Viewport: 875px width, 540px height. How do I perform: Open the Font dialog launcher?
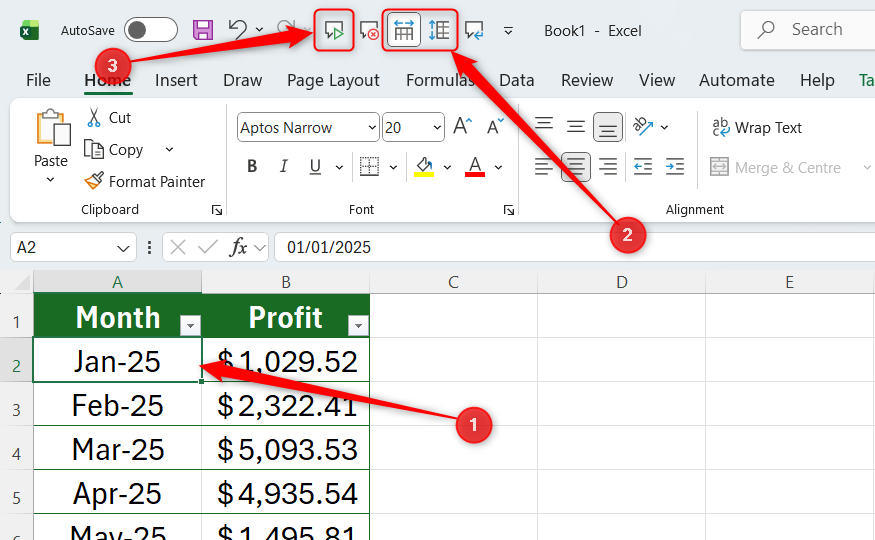pos(508,210)
